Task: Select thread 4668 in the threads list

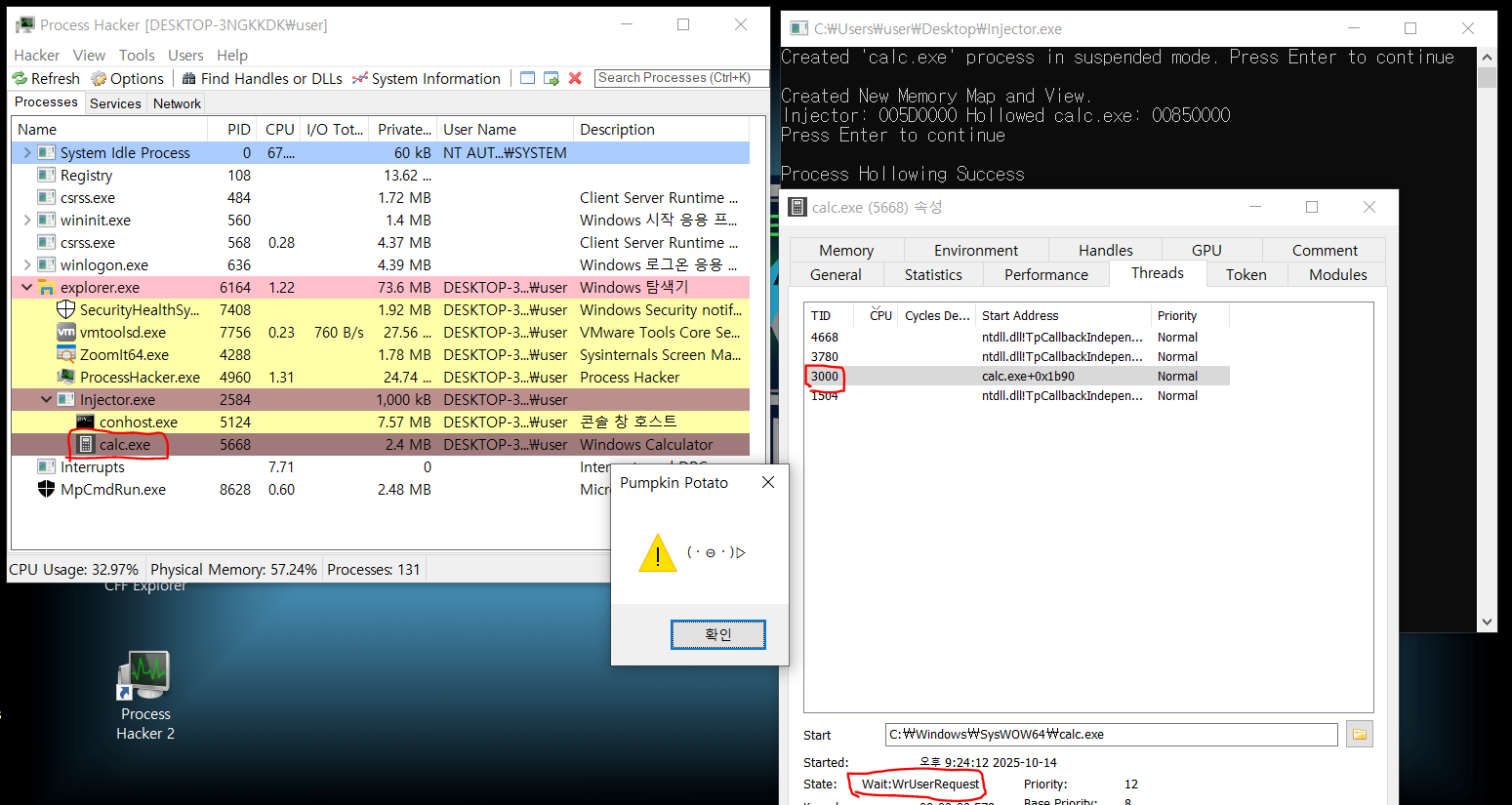Action: (x=1017, y=337)
